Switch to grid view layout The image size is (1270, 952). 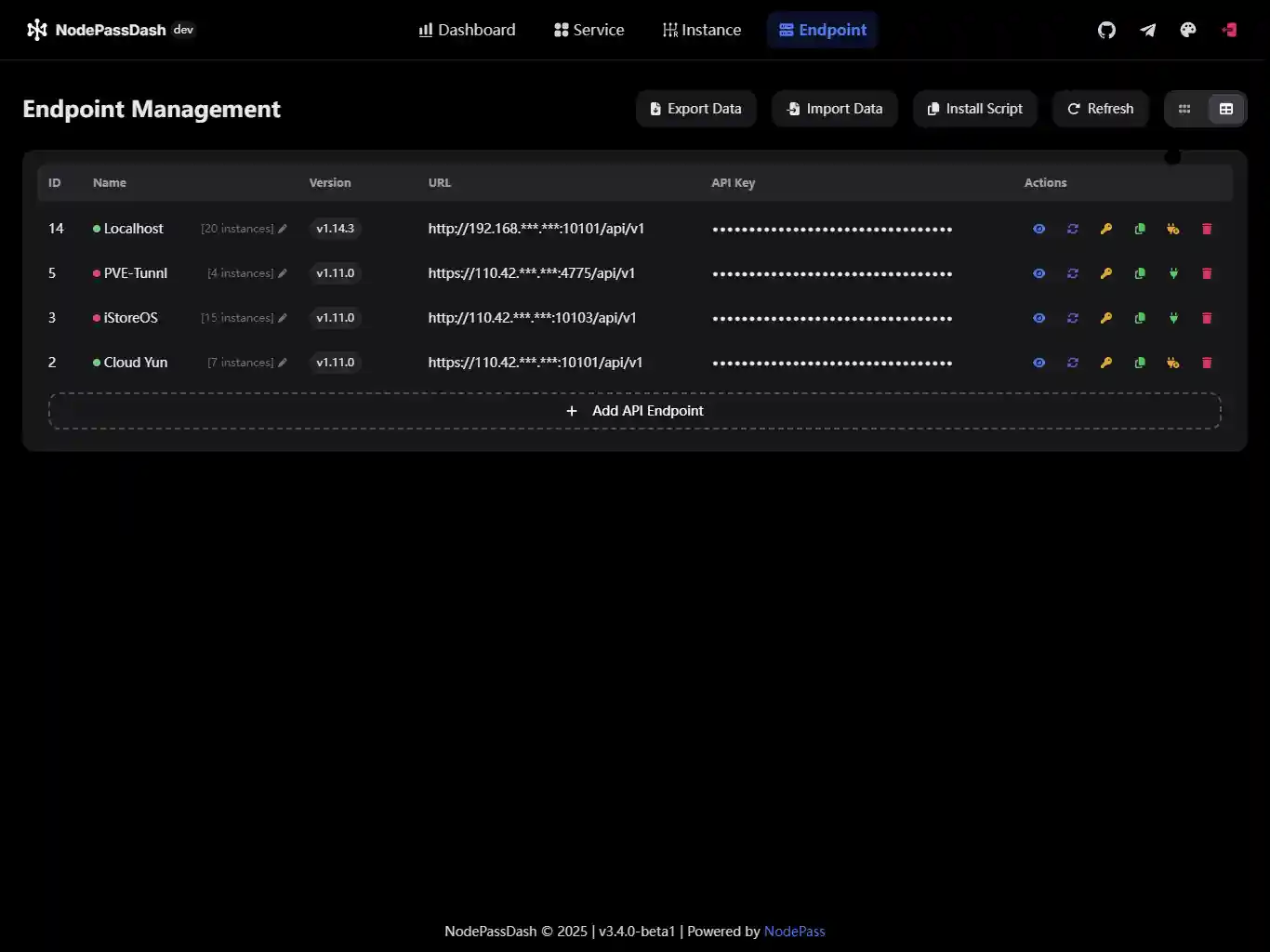click(1184, 109)
